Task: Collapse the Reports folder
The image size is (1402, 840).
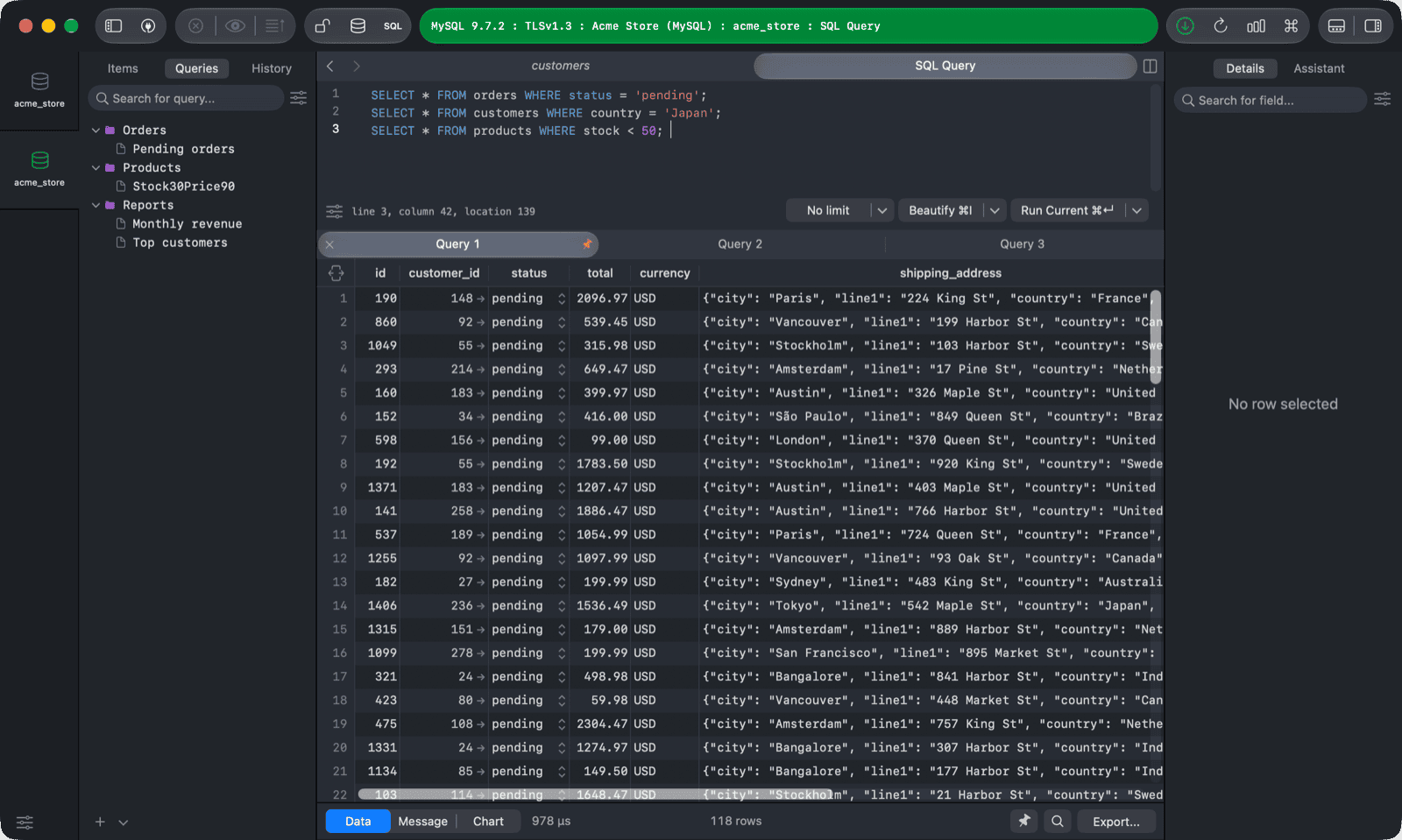Action: click(x=96, y=206)
